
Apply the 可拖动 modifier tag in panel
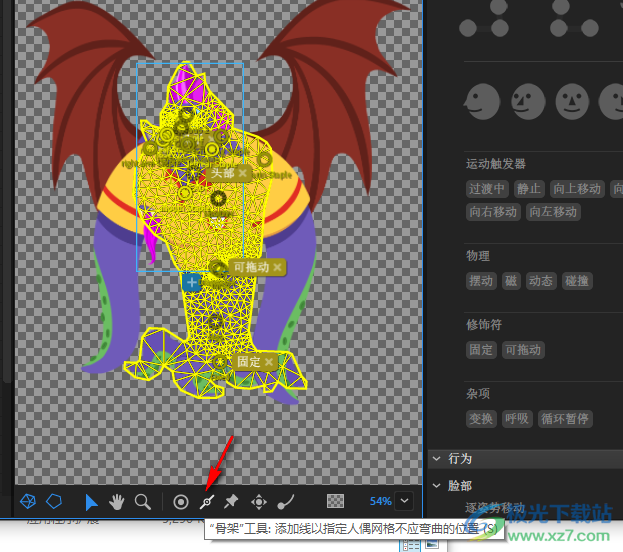[523, 350]
